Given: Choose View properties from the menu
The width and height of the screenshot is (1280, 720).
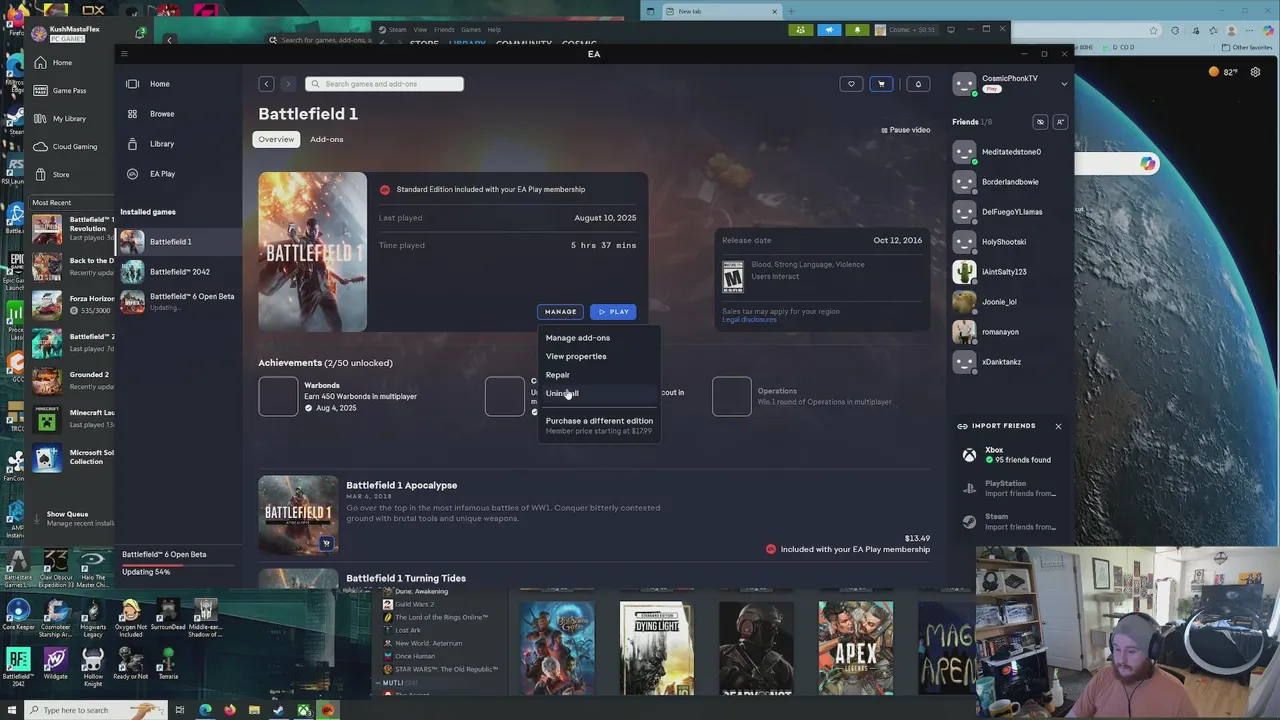Looking at the screenshot, I should click(576, 356).
